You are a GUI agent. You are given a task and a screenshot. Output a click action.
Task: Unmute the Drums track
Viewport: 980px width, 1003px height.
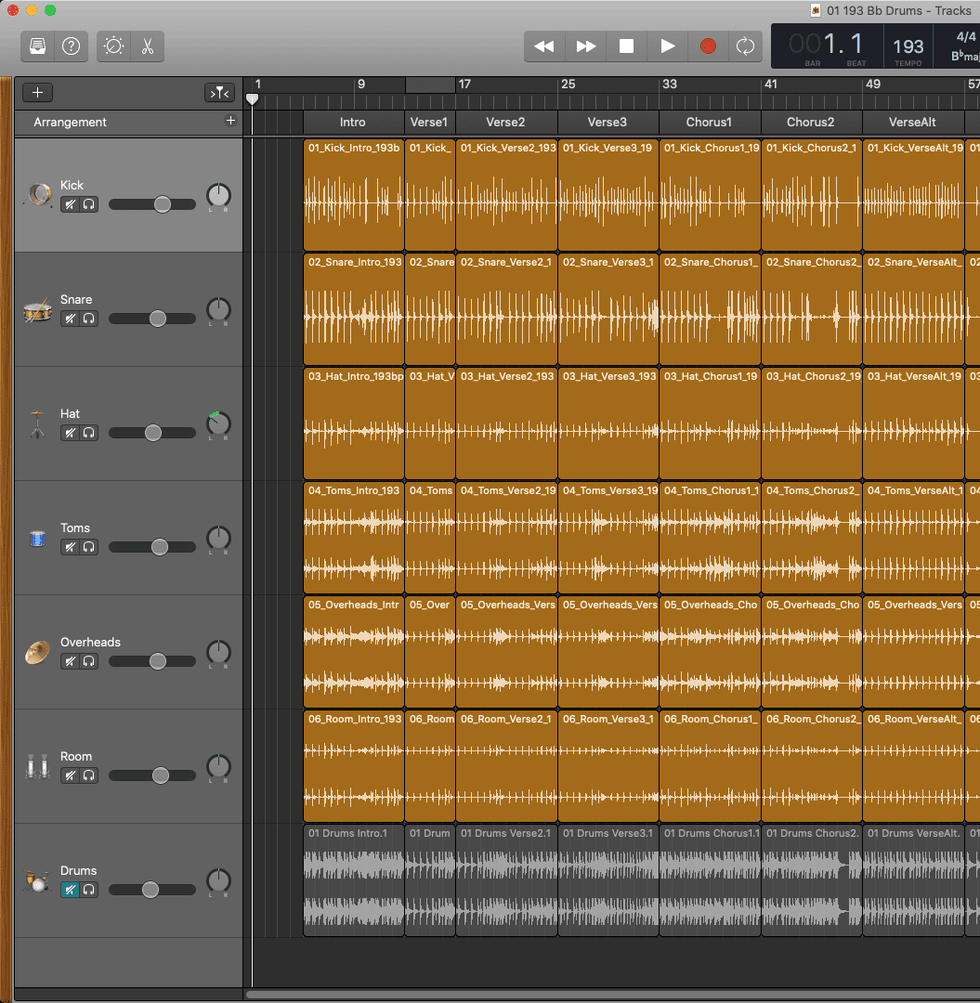pos(70,890)
